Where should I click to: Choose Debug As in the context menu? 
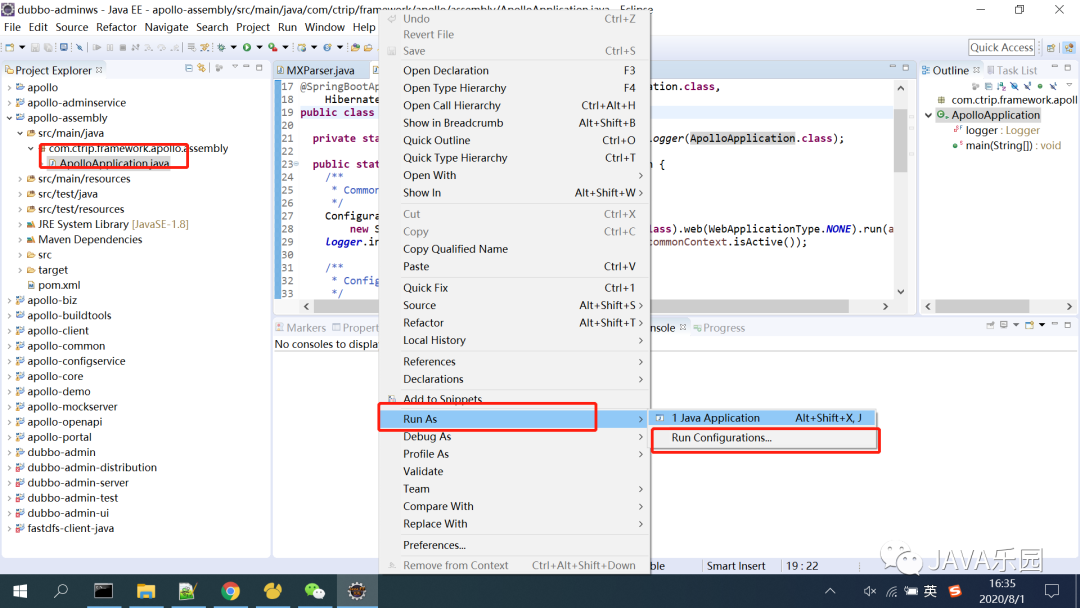(514, 436)
